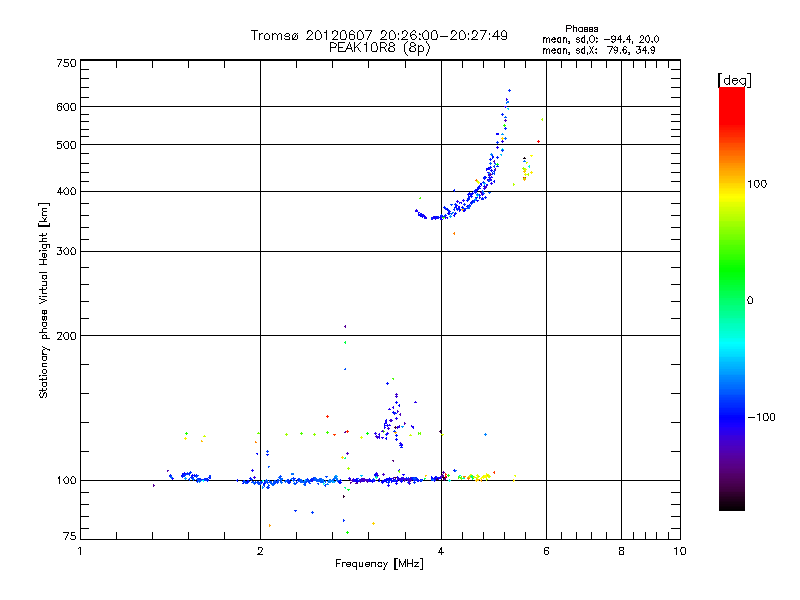Click the colorbar label '100'
This screenshot has height=600, width=800.
757,184
